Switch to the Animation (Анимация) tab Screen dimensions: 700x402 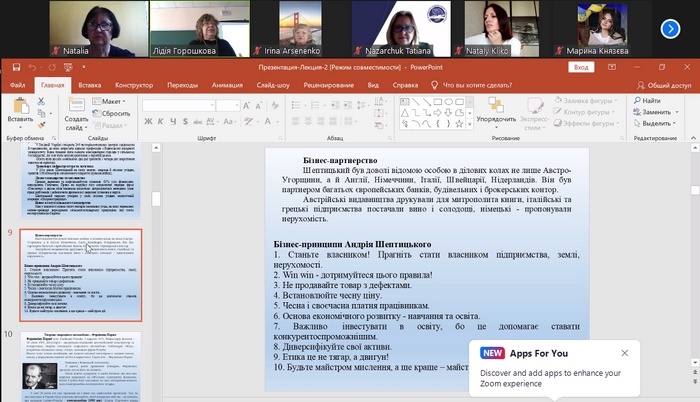[x=227, y=85]
